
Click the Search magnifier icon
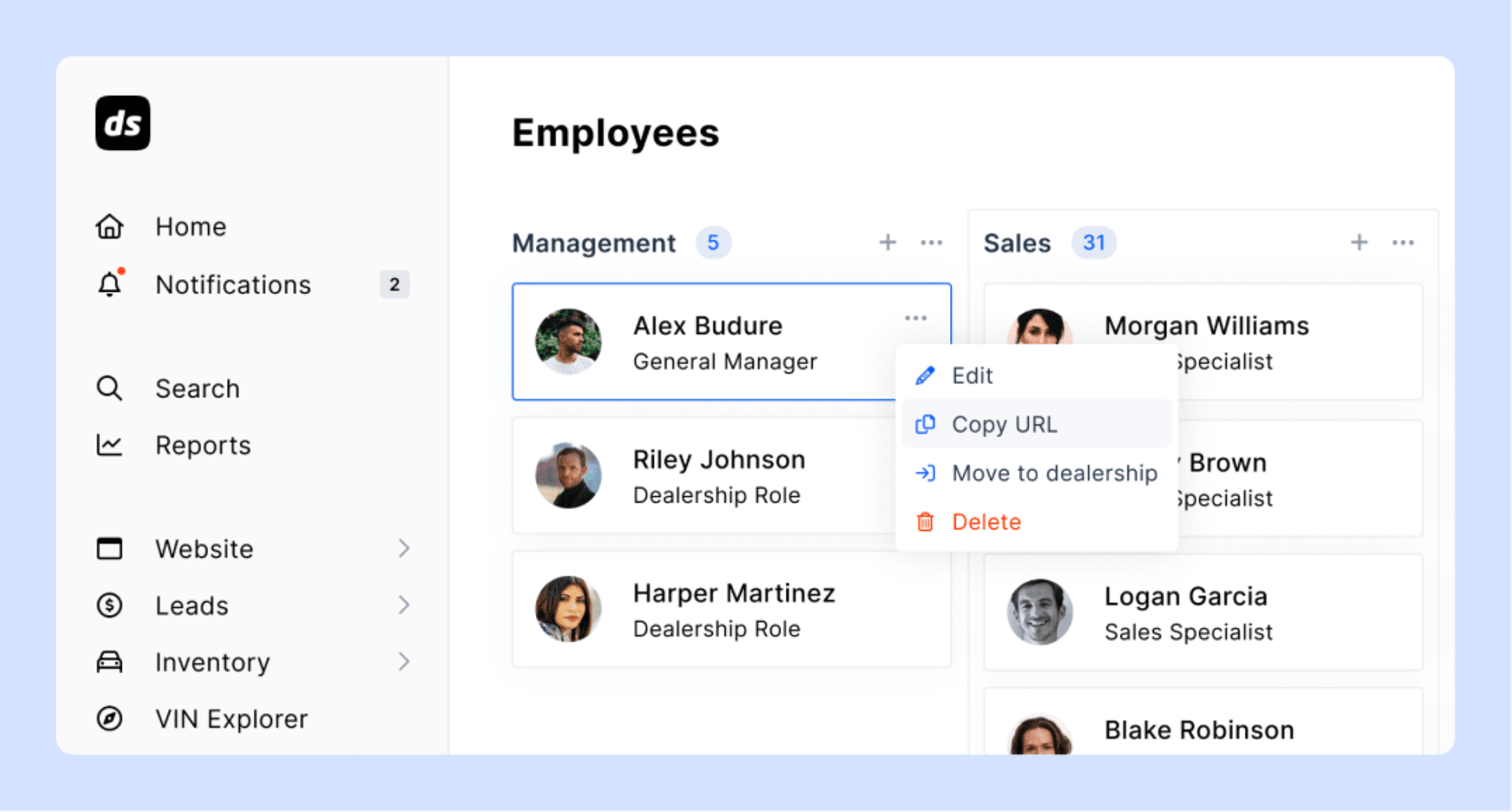109,388
